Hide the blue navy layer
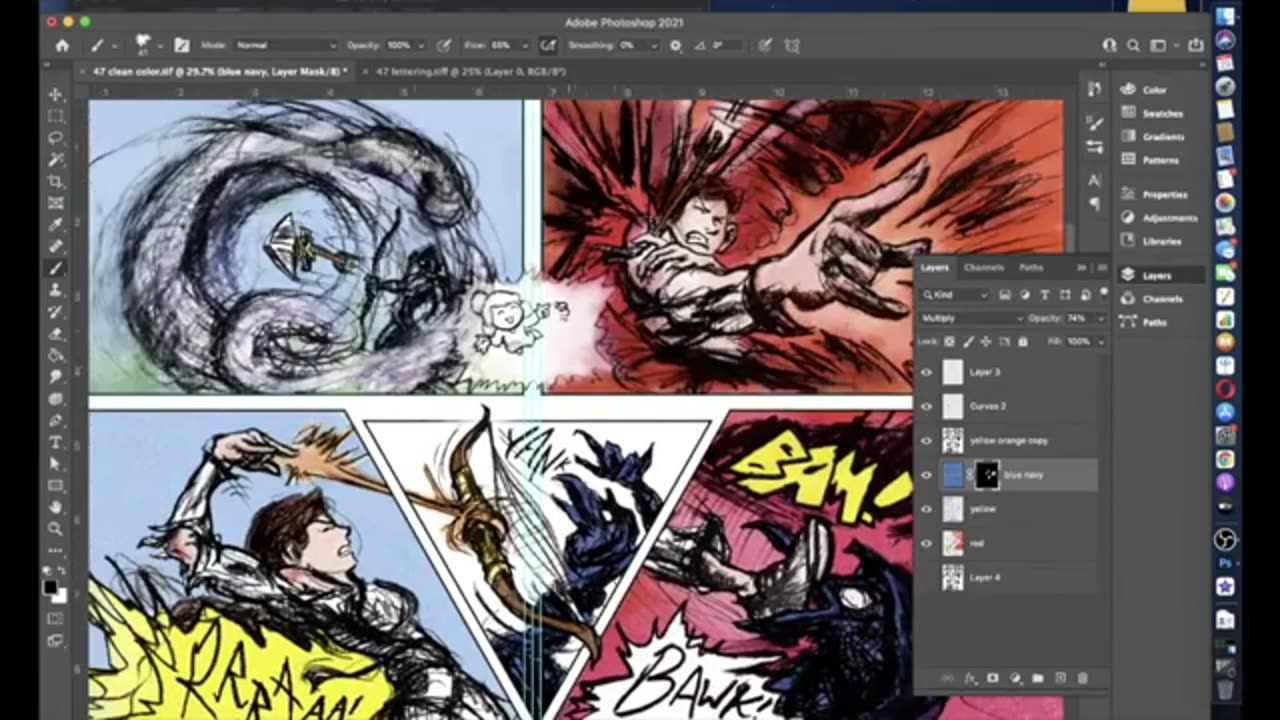The width and height of the screenshot is (1280, 720). (x=926, y=475)
